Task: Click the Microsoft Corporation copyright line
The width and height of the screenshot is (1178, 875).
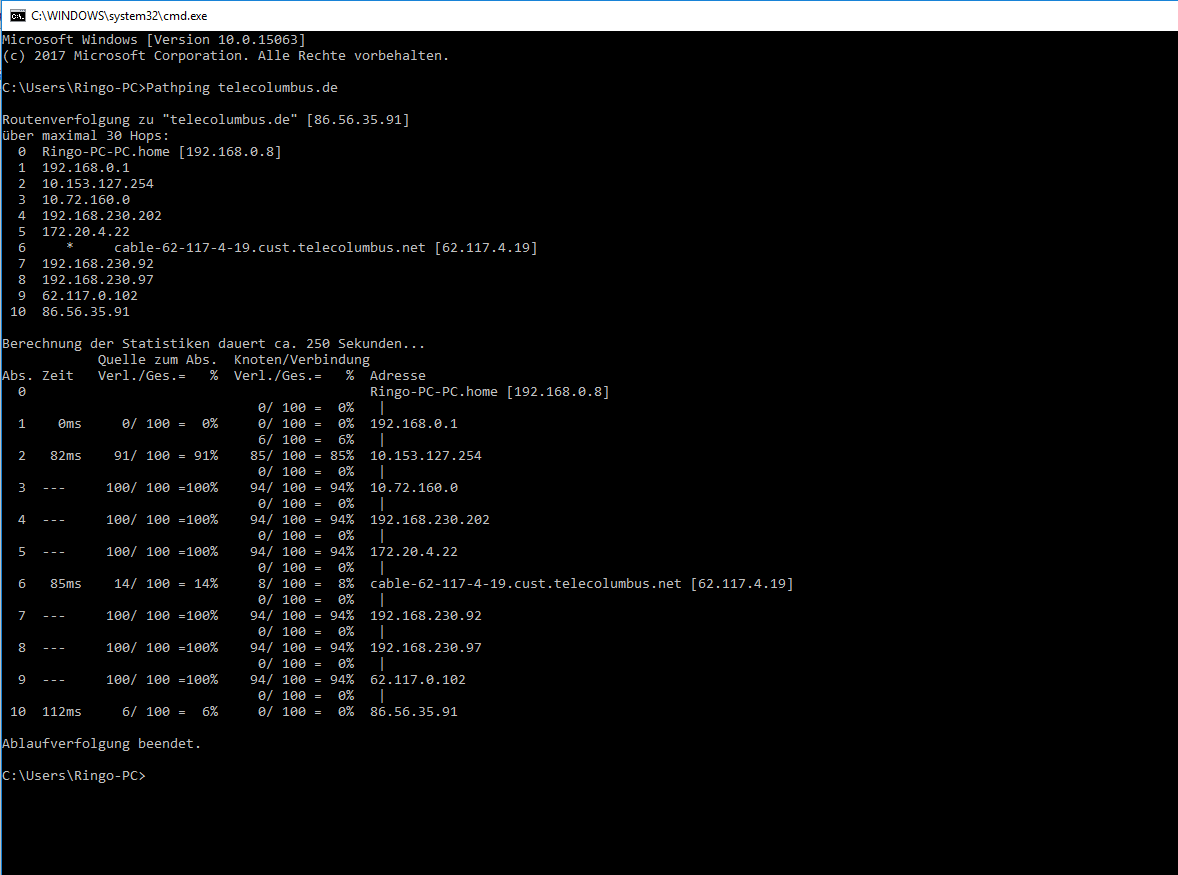Action: tap(225, 56)
